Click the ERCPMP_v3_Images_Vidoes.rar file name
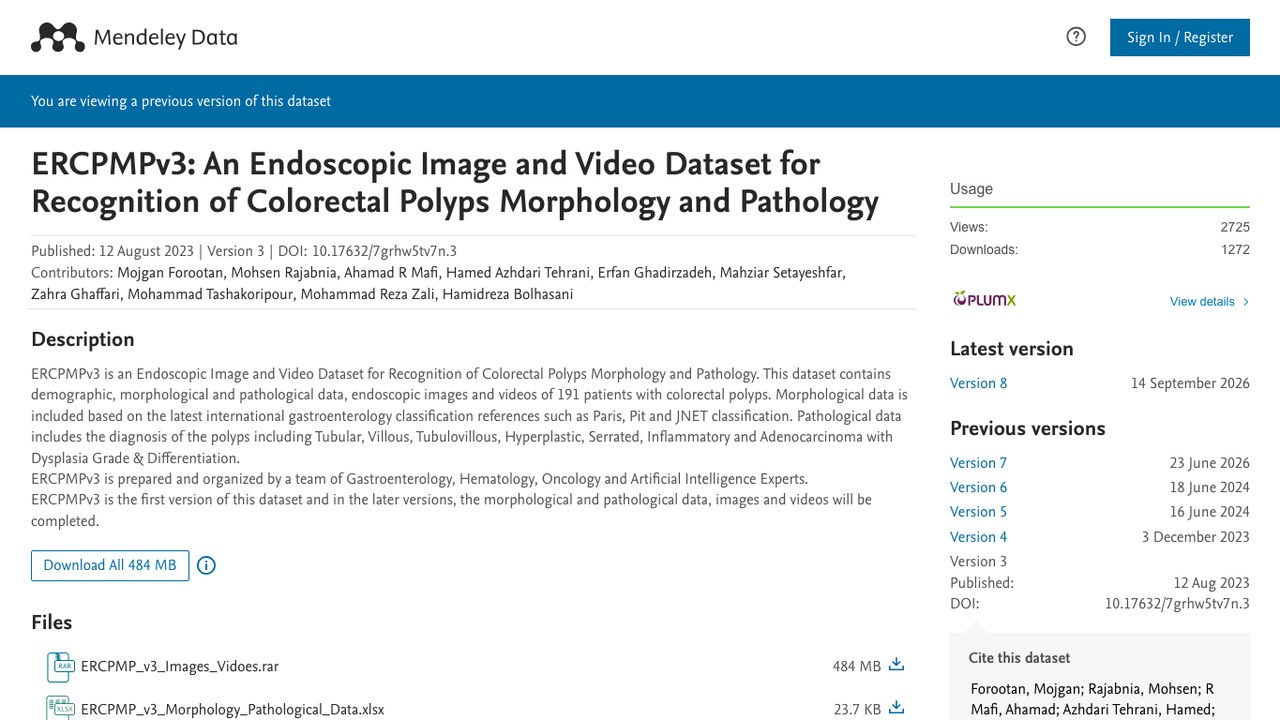The image size is (1280, 720). pyautogui.click(x=180, y=666)
